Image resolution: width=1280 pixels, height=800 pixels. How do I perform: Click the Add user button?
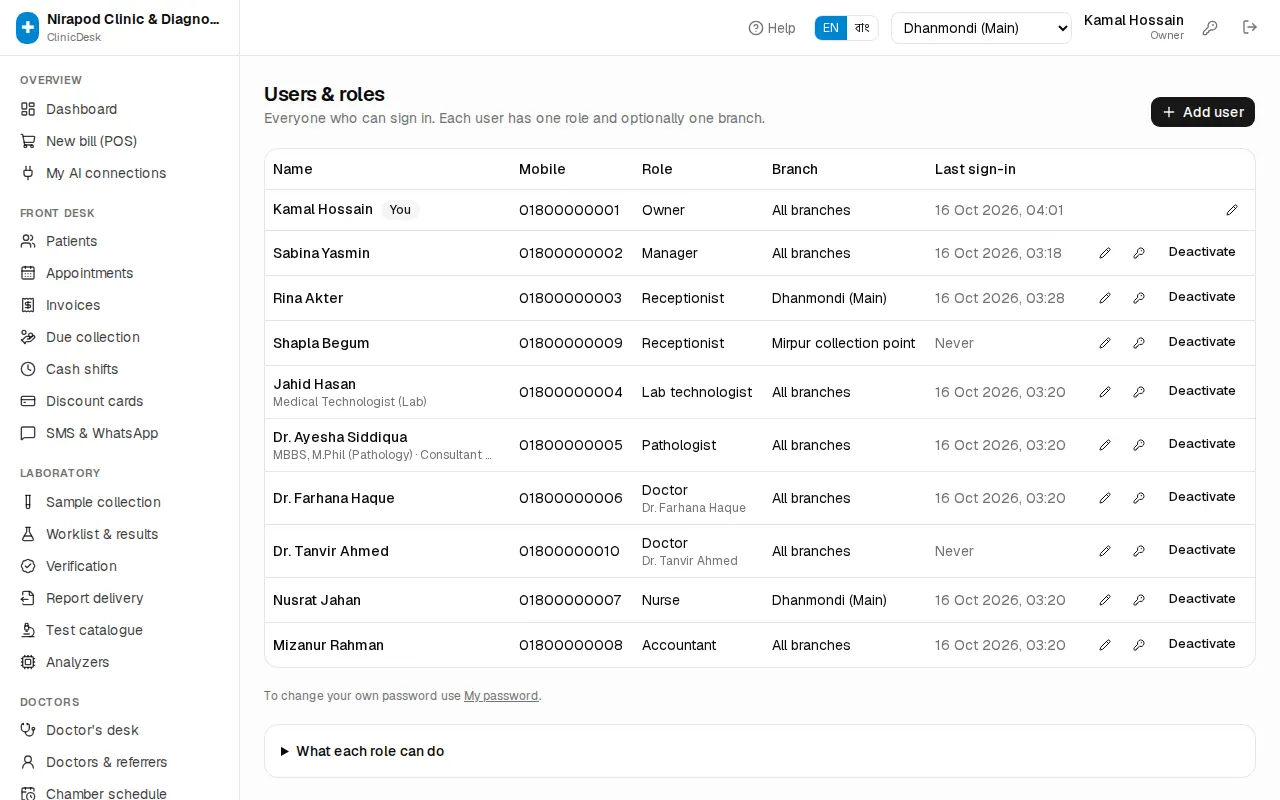[1203, 112]
